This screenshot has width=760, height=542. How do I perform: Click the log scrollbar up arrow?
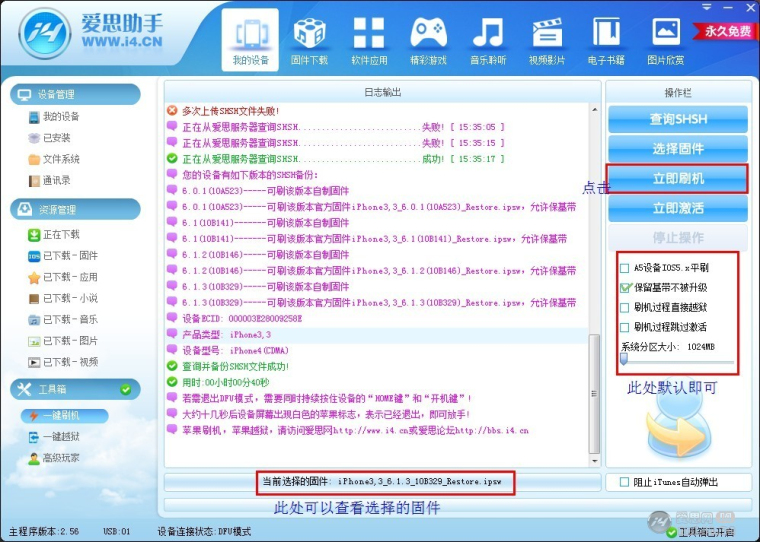595,110
